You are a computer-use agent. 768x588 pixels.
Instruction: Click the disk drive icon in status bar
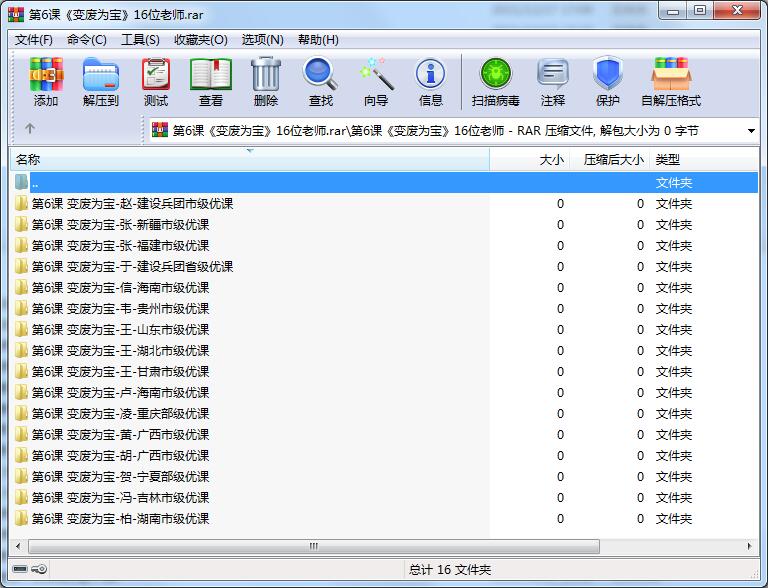(20, 569)
